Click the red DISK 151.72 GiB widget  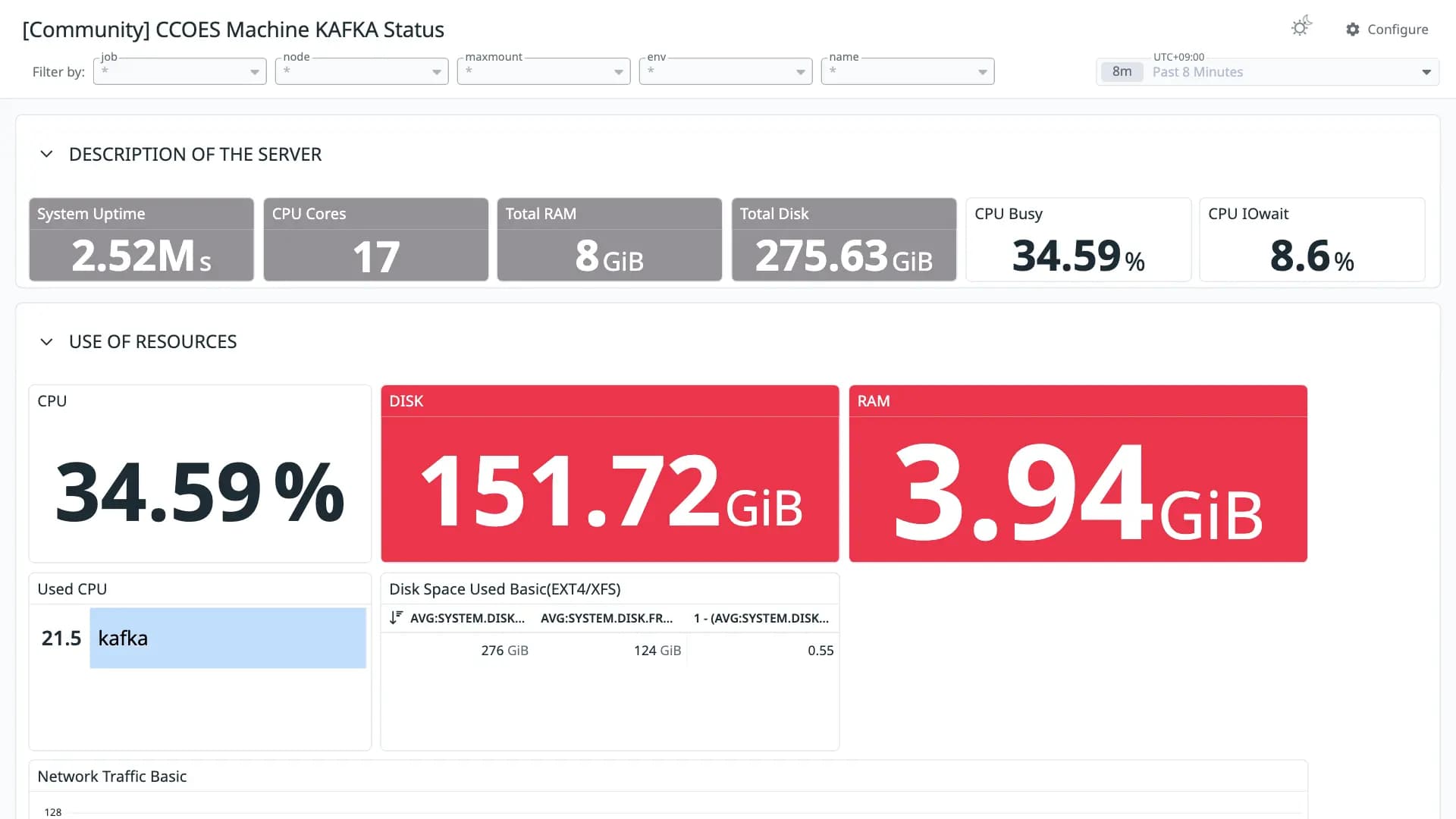coord(610,474)
